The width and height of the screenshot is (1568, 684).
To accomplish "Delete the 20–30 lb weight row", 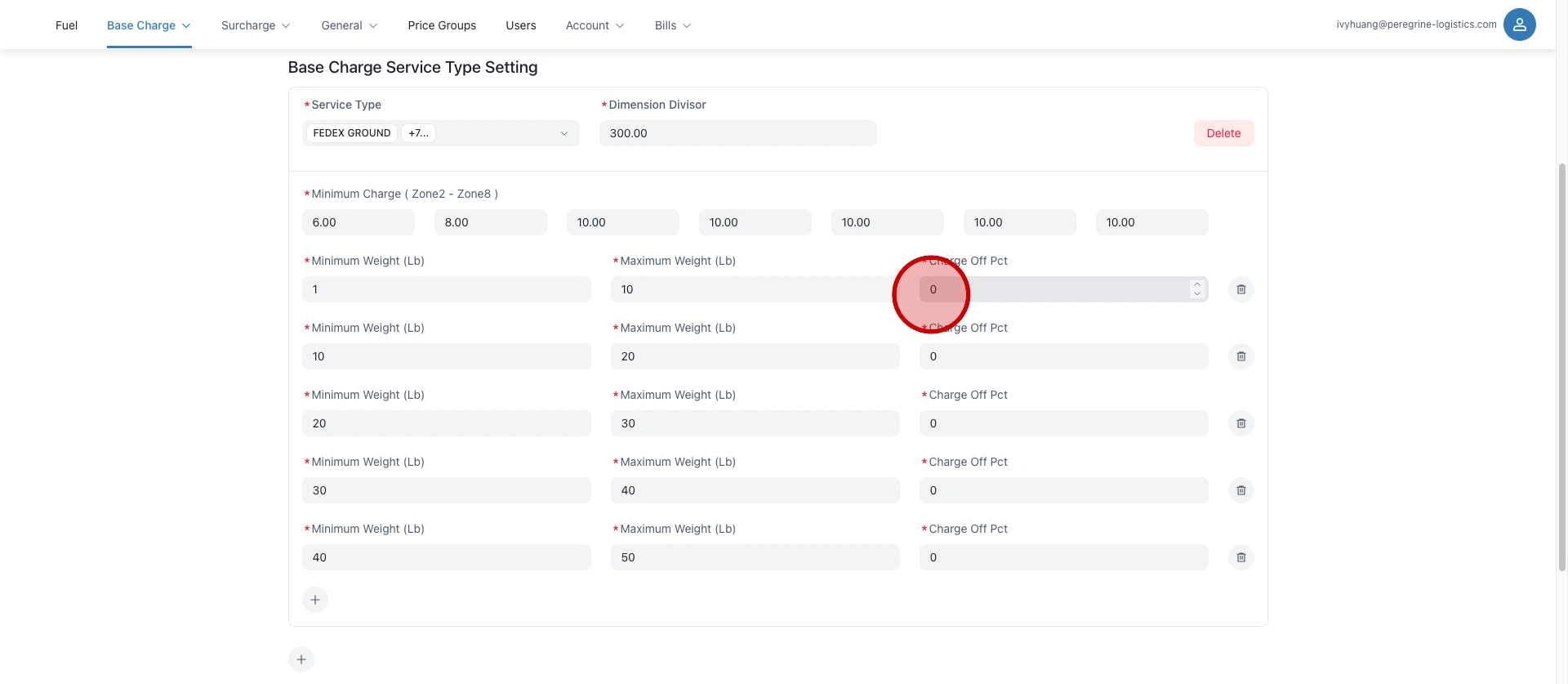I will point(1241,423).
